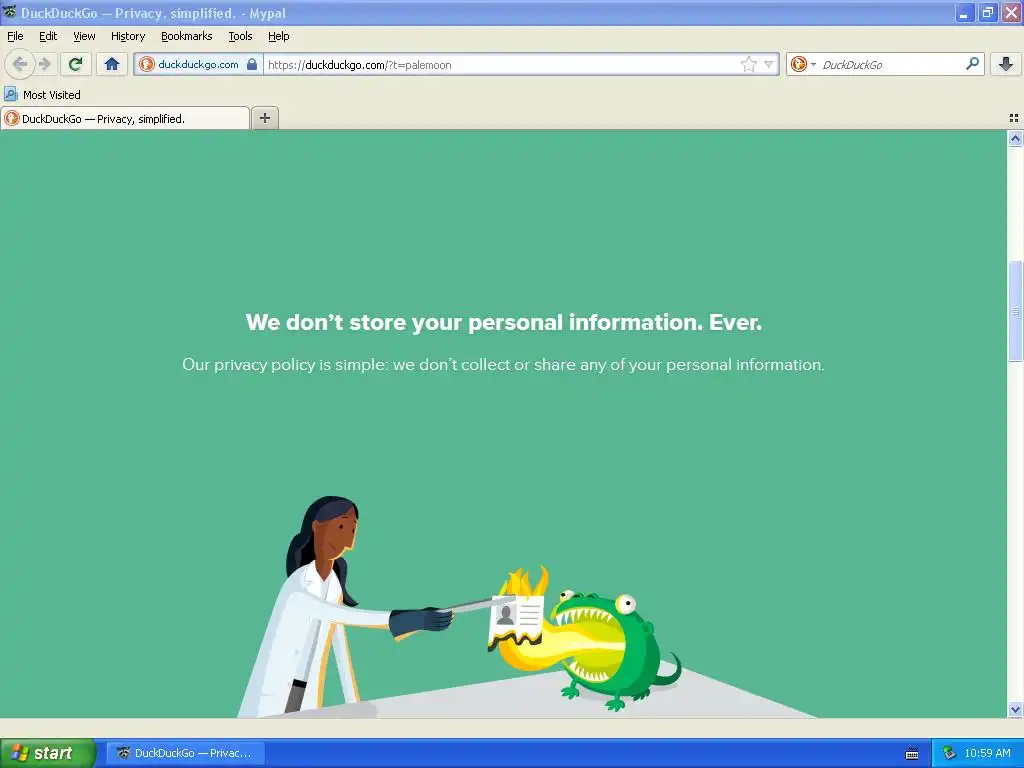Click the scrollbar down arrow
This screenshot has width=1024, height=768.
[1015, 709]
